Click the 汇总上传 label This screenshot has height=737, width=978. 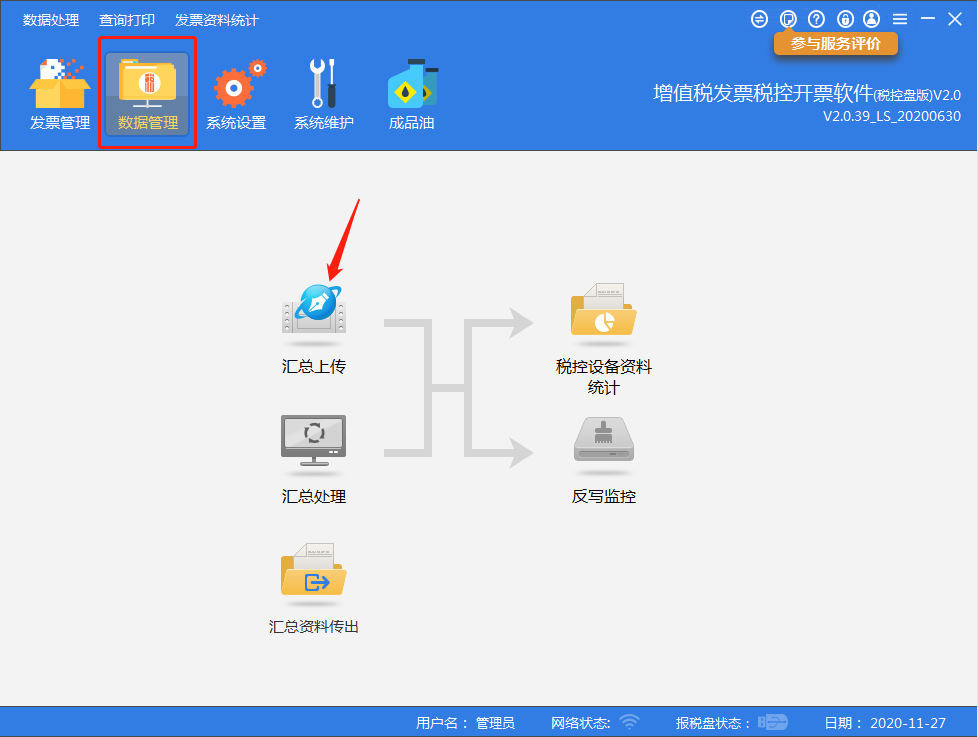(314, 367)
